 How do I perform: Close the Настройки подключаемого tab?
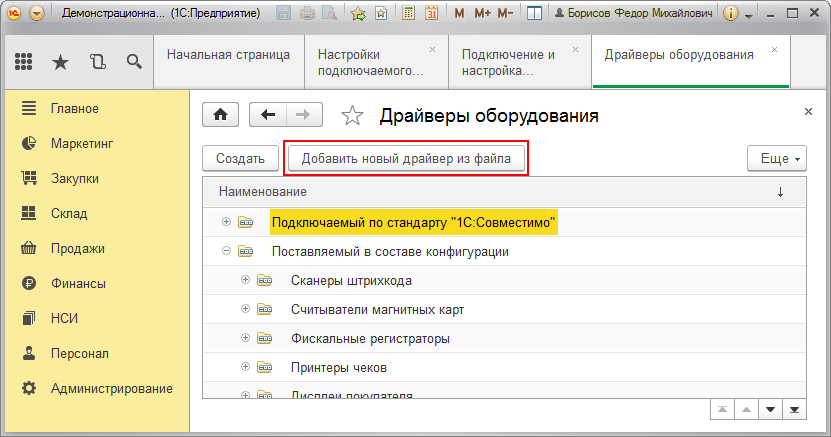tap(432, 50)
